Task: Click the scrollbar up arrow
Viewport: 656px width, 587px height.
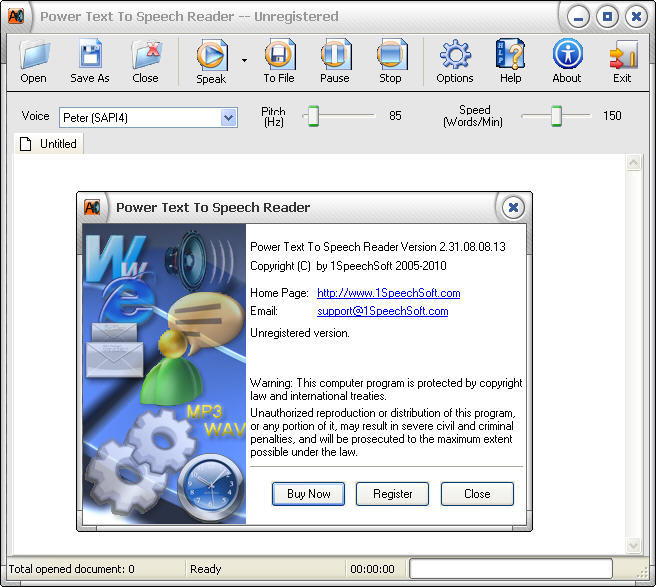Action: click(x=633, y=162)
